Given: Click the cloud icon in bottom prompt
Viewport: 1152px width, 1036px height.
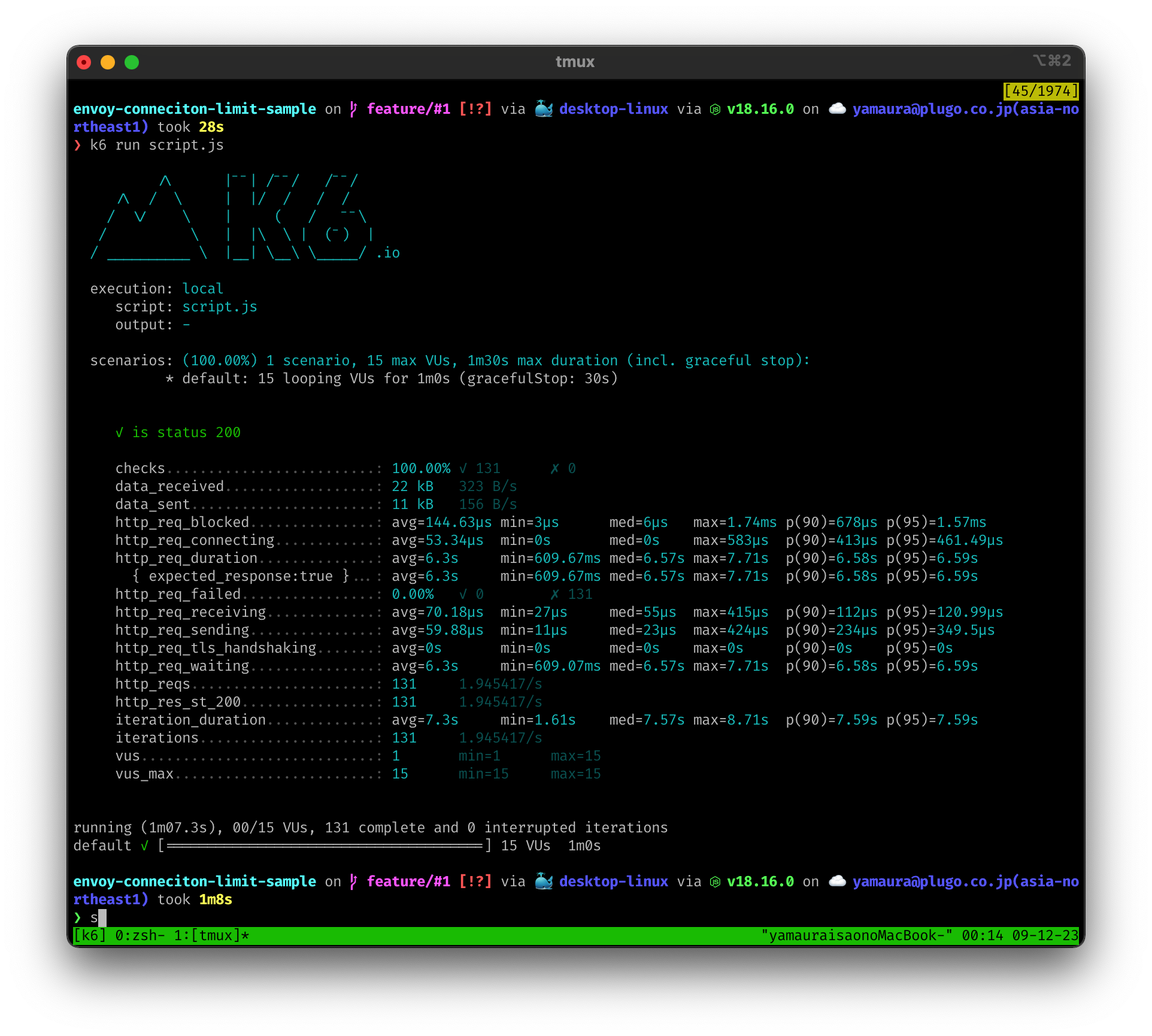Looking at the screenshot, I should coord(837,881).
